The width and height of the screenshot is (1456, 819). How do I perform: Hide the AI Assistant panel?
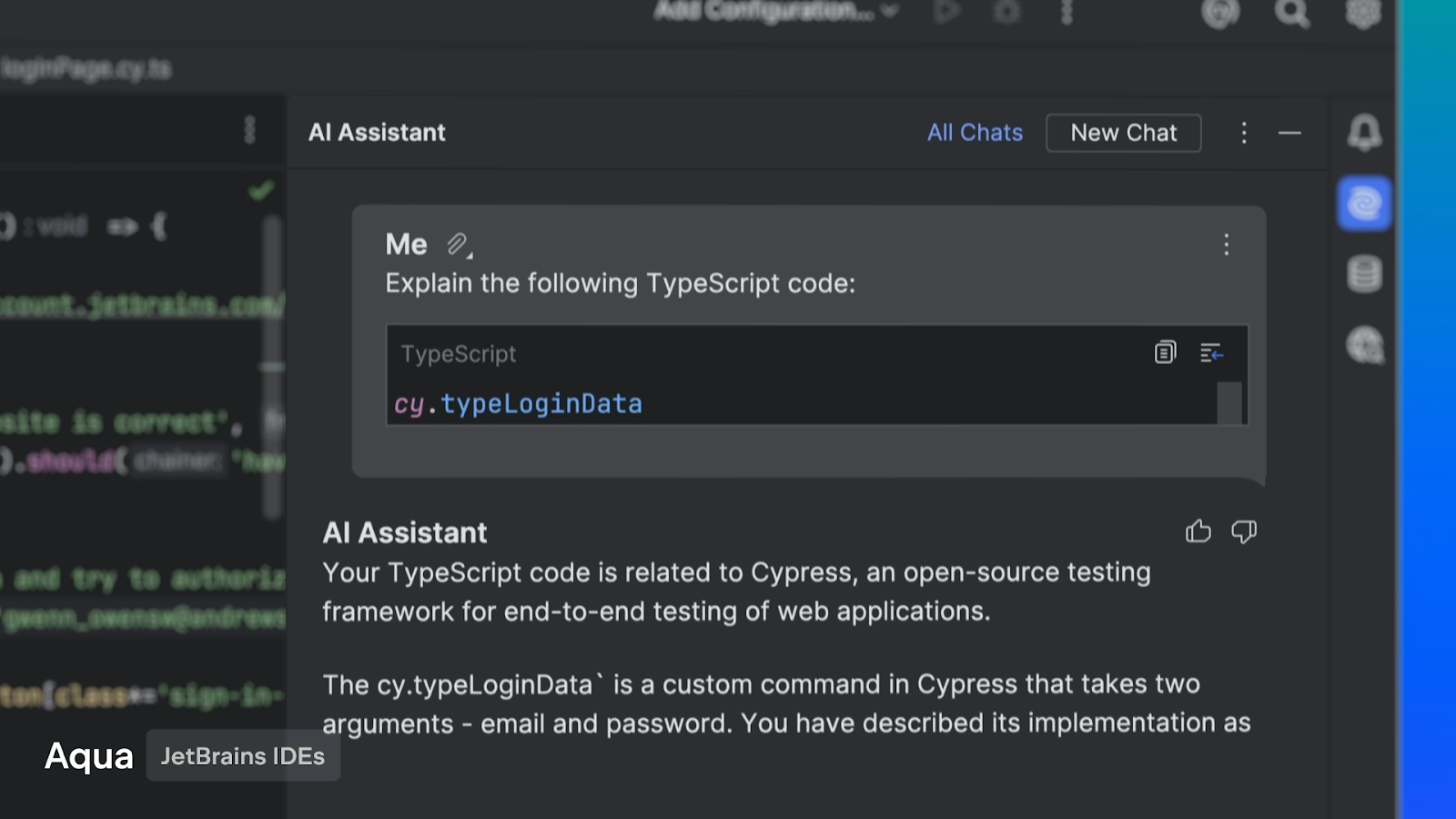1289,133
